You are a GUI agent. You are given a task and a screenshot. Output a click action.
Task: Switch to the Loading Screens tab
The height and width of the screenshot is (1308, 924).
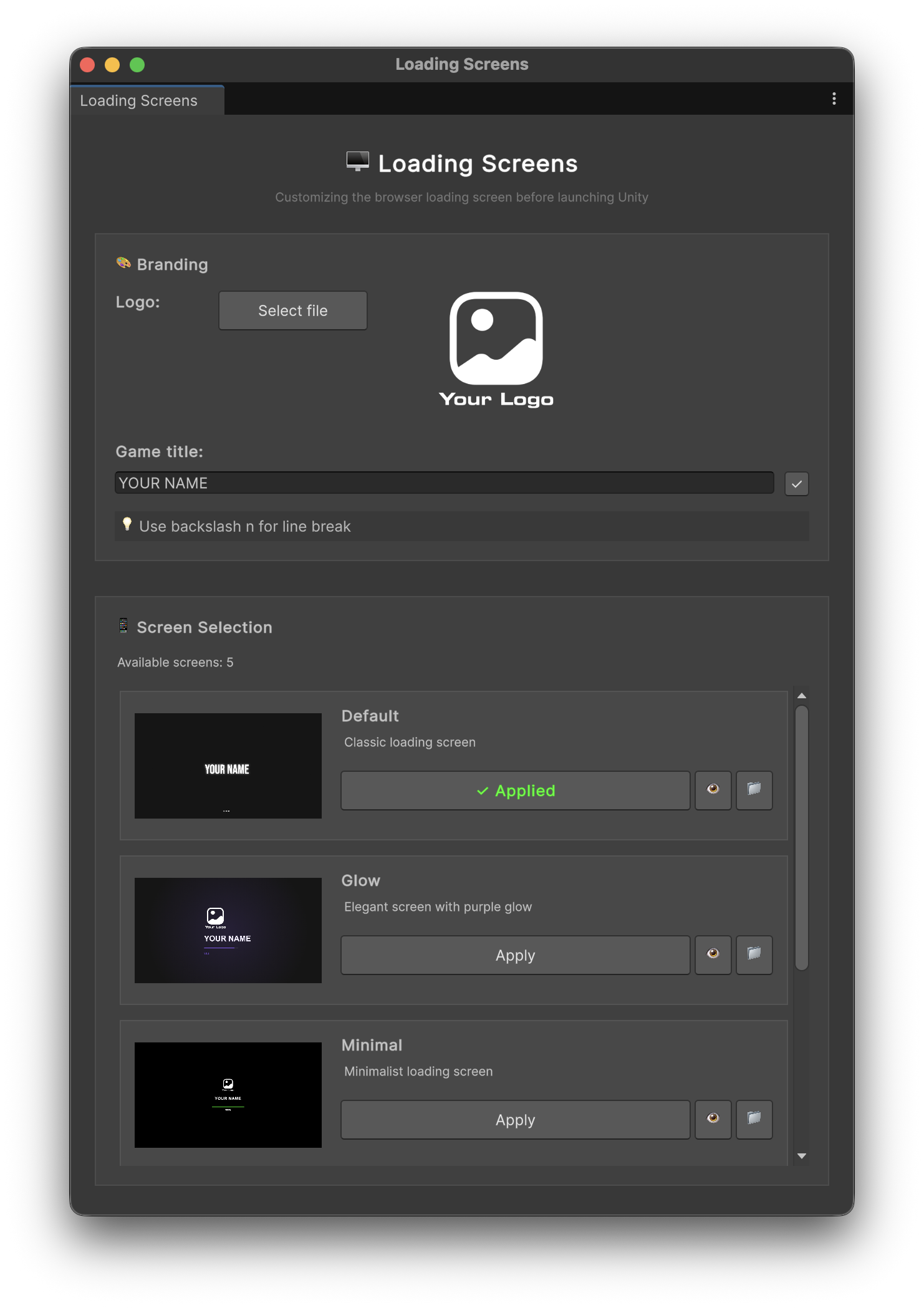(x=139, y=101)
